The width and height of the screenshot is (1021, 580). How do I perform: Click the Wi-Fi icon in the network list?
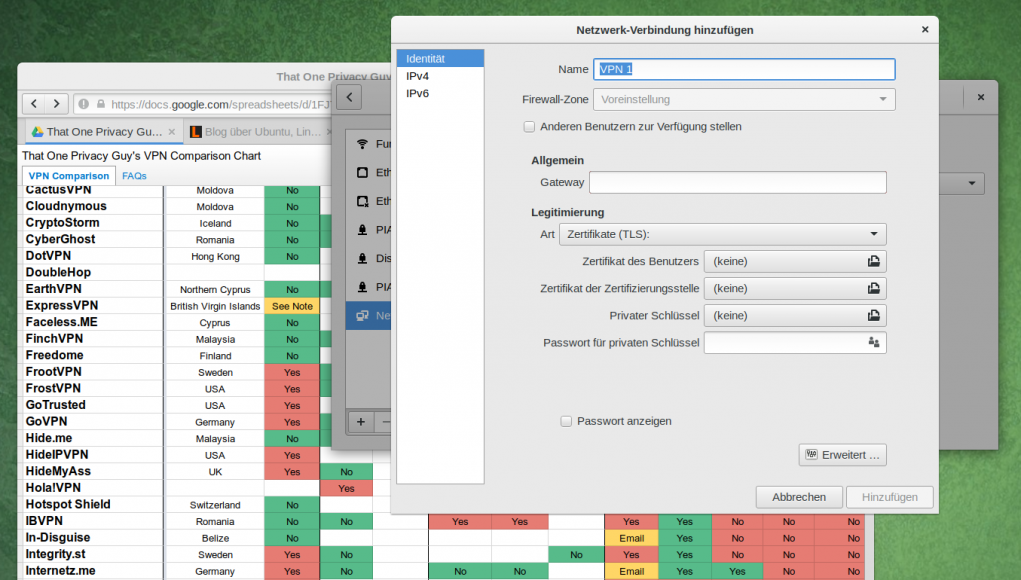click(362, 144)
